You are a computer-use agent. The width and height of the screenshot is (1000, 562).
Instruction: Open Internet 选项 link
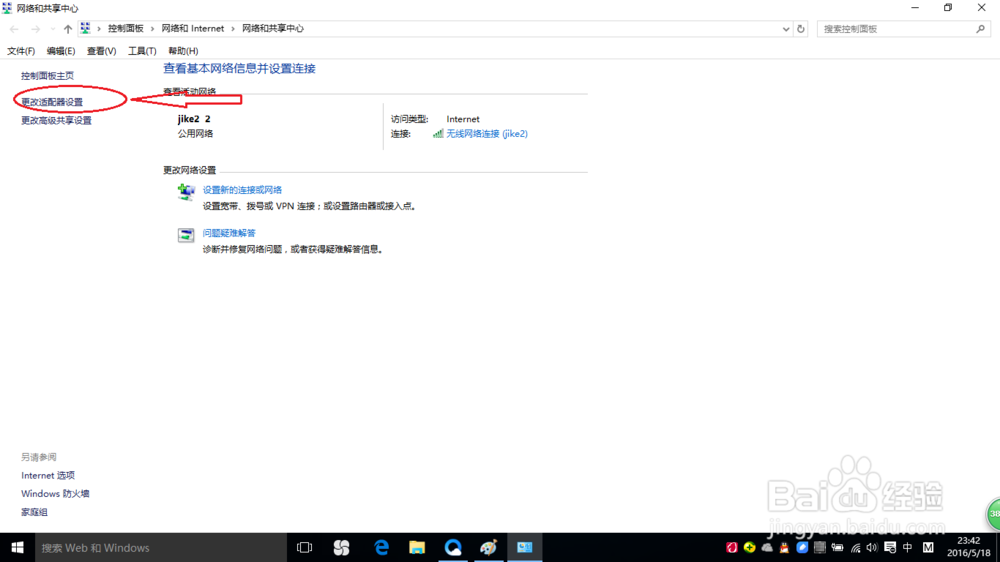pos(48,476)
